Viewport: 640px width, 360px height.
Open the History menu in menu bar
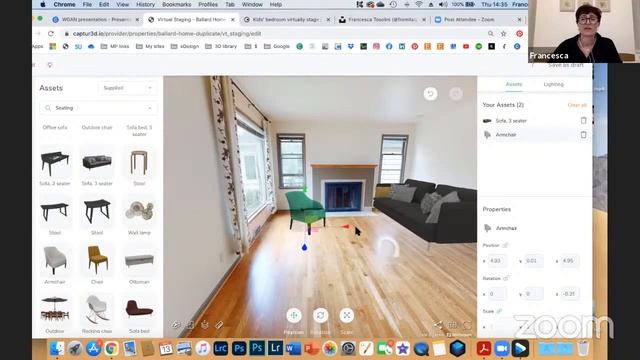point(145,4)
